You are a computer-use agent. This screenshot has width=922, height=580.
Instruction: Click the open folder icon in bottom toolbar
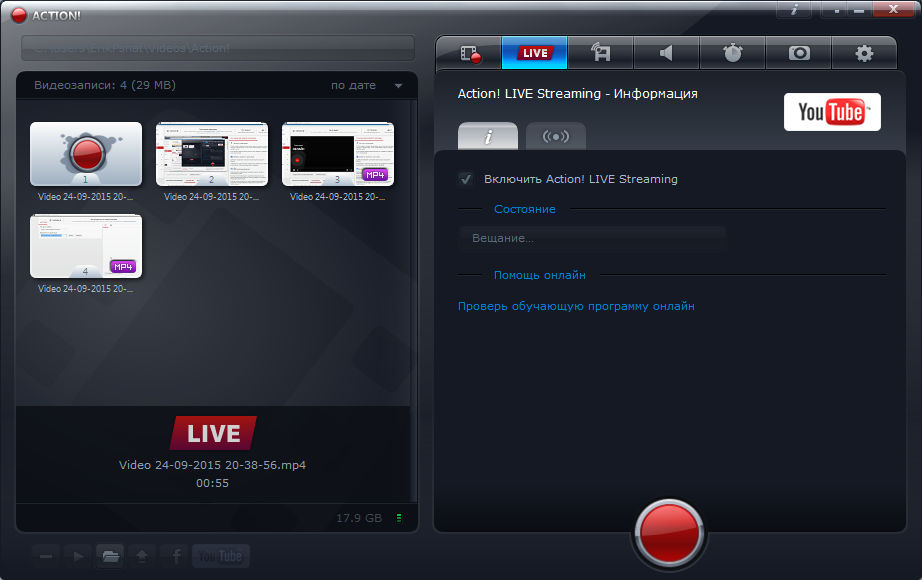(x=110, y=556)
